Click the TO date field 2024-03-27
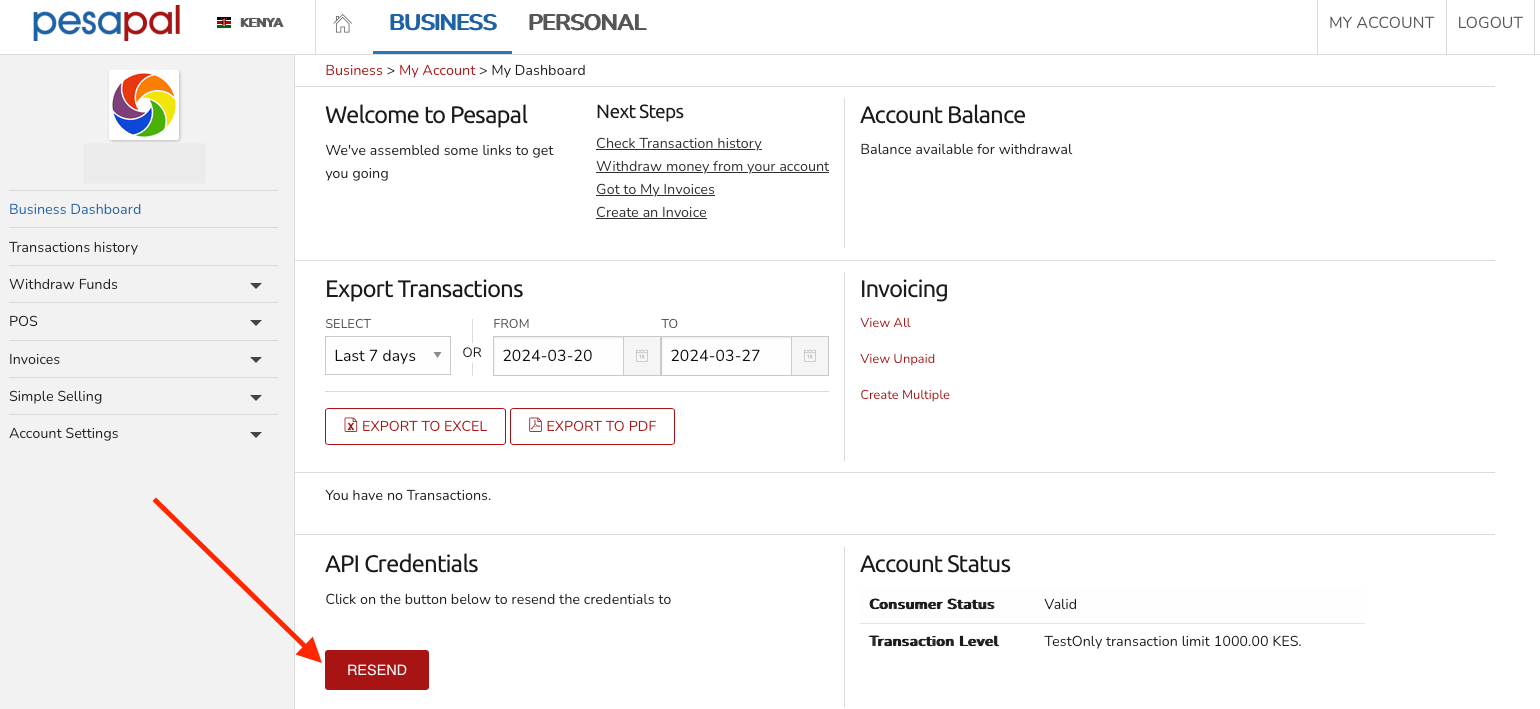The width and height of the screenshot is (1540, 709). pyautogui.click(x=727, y=356)
